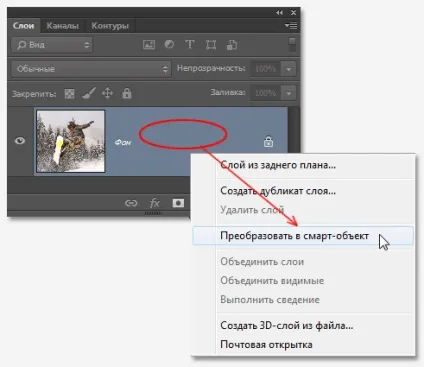Click the Заливка value field
The width and height of the screenshot is (424, 367).
tap(266, 93)
